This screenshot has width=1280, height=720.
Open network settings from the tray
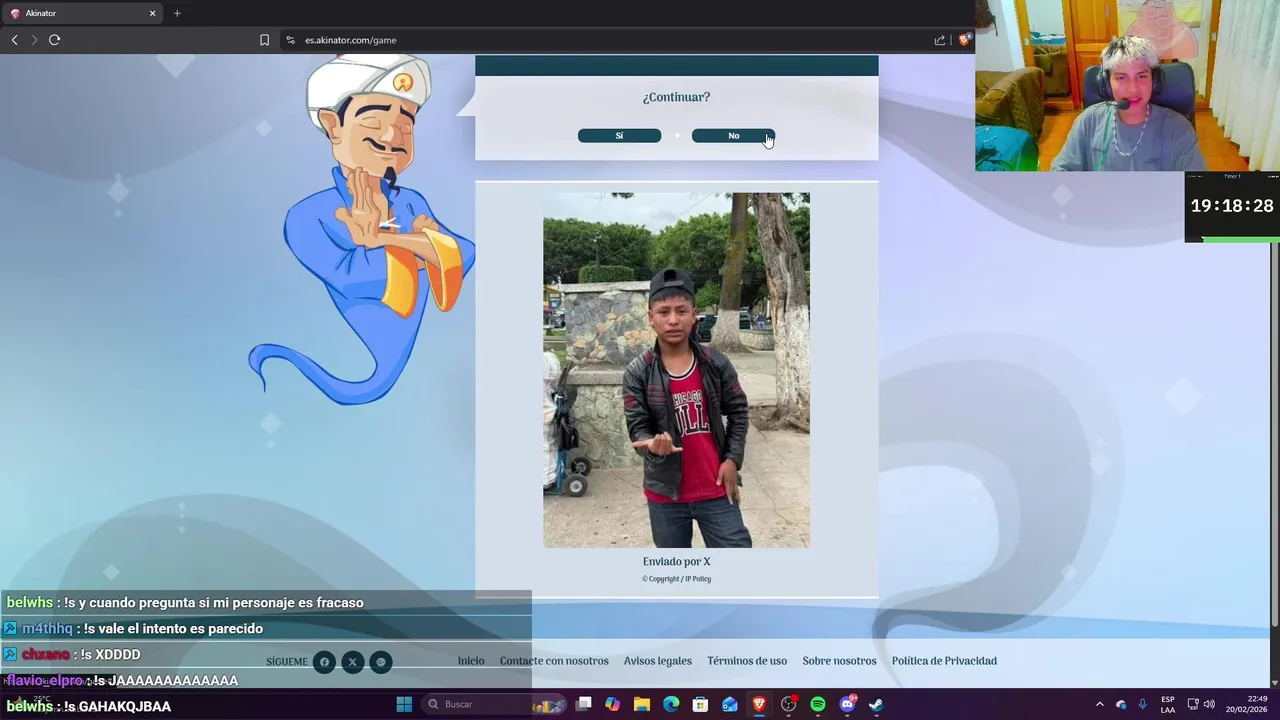[1192, 704]
